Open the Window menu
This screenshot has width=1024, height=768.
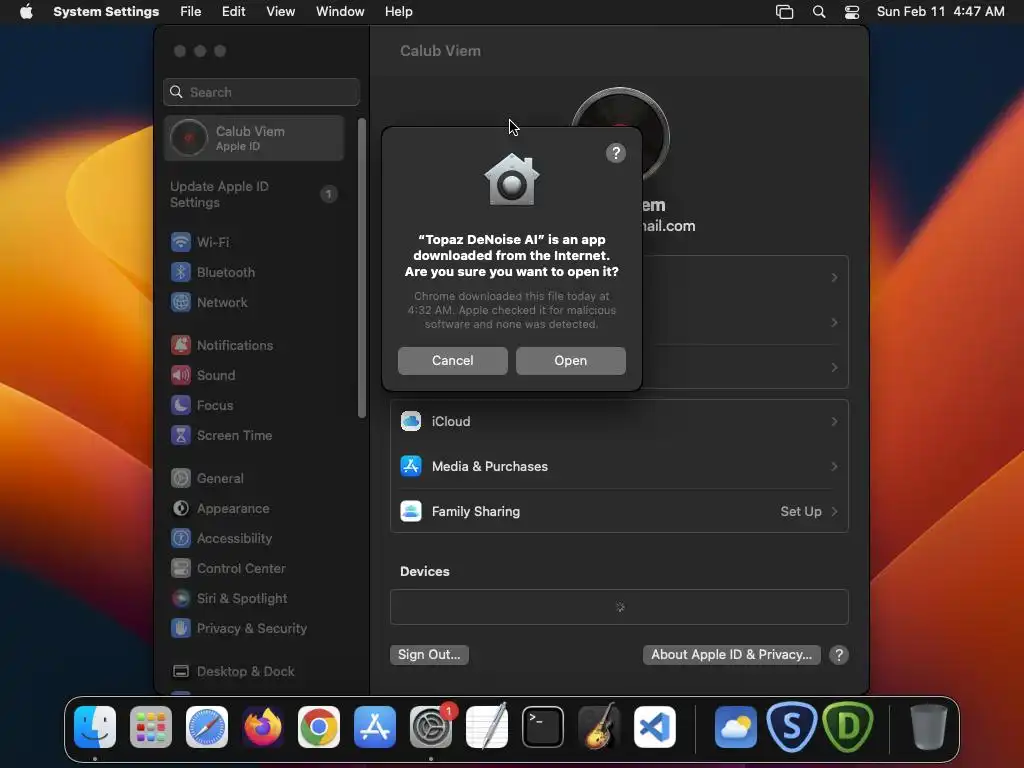point(340,12)
